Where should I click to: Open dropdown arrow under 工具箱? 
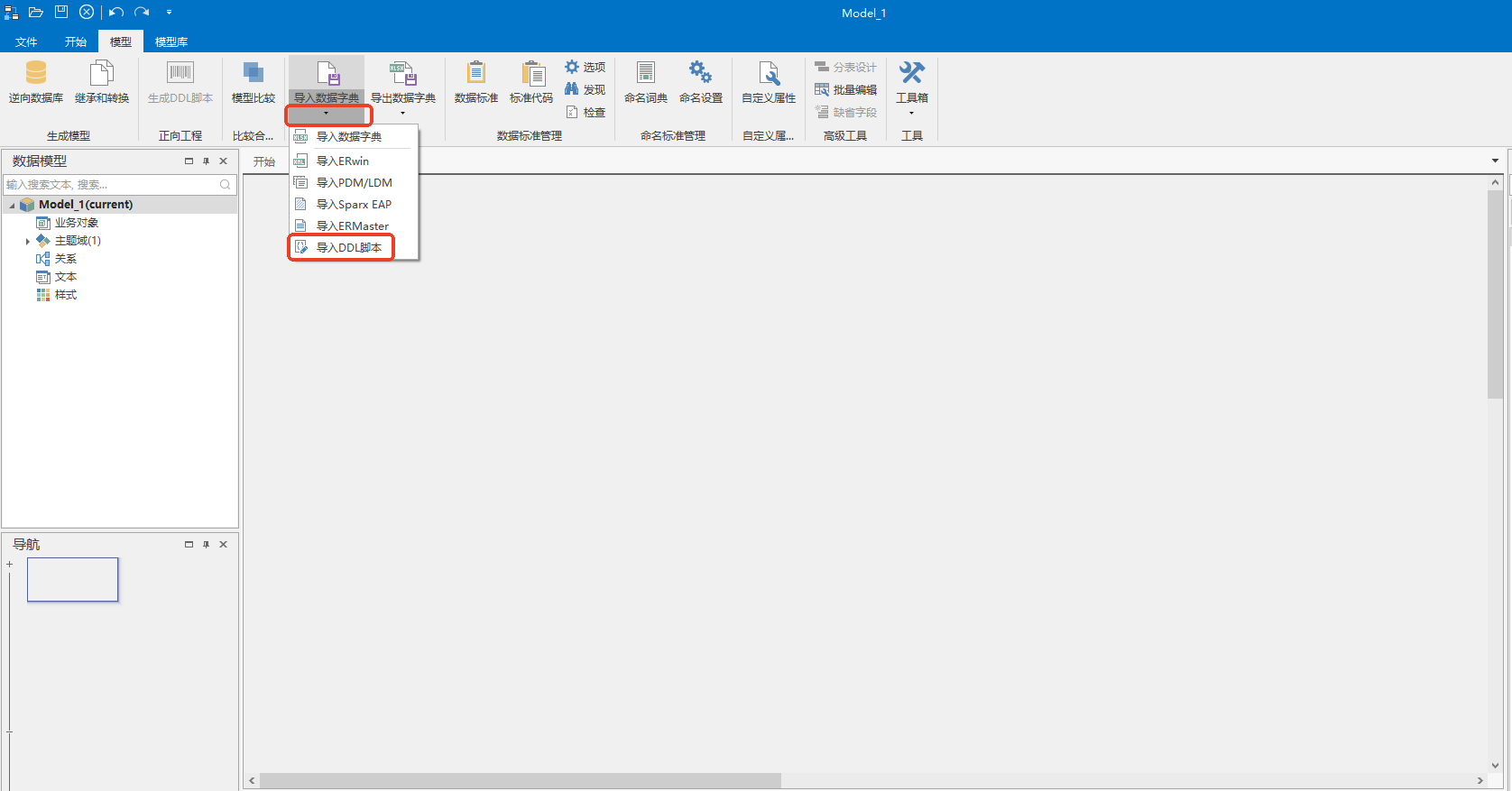(x=912, y=114)
